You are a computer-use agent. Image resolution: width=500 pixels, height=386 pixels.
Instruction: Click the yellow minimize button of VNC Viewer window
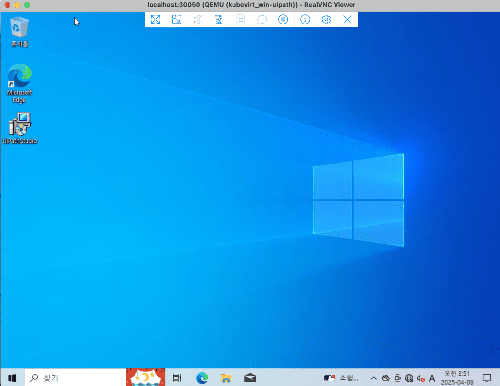click(x=17, y=5)
